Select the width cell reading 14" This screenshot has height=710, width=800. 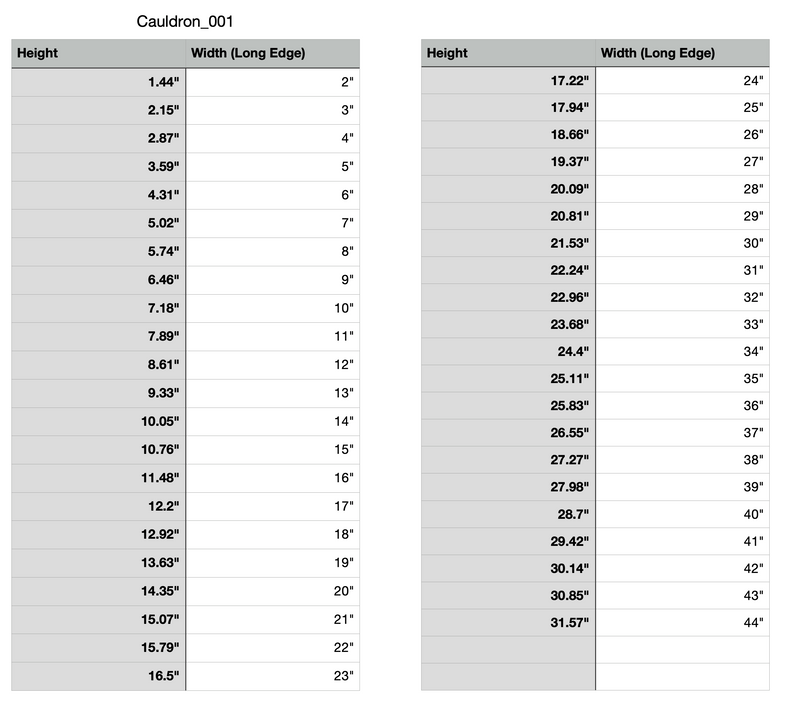272,422
